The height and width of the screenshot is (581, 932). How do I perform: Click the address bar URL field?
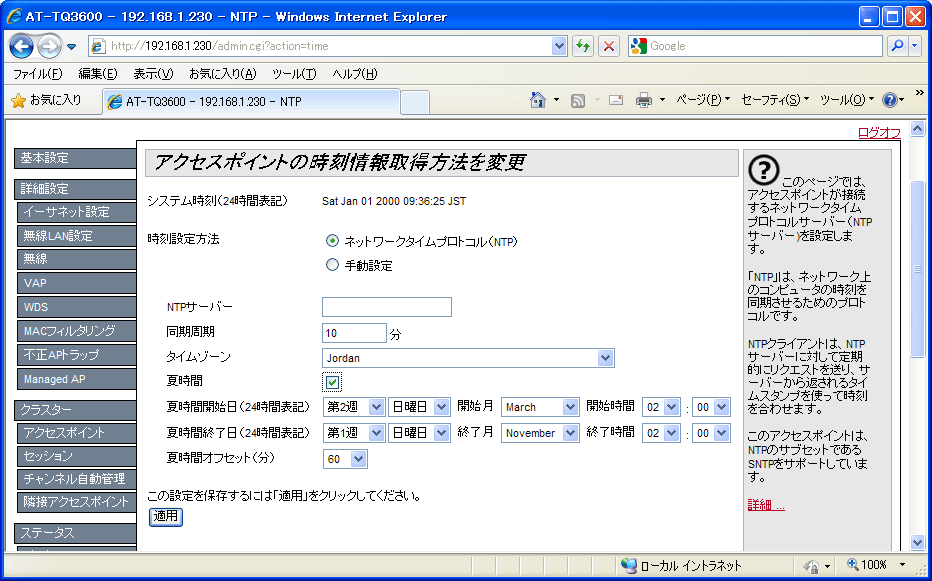tap(321, 46)
